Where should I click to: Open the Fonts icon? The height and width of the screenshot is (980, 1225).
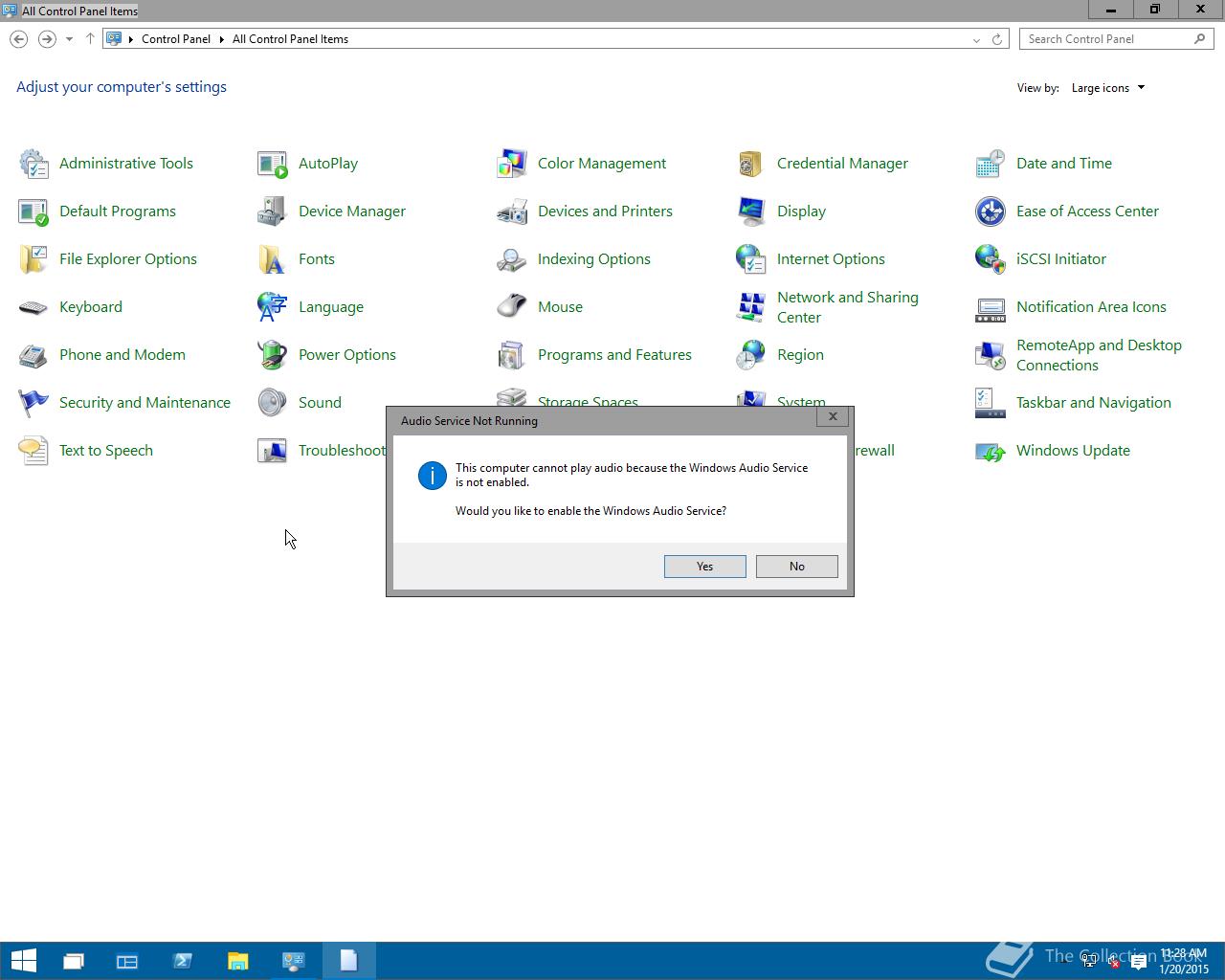click(x=273, y=259)
